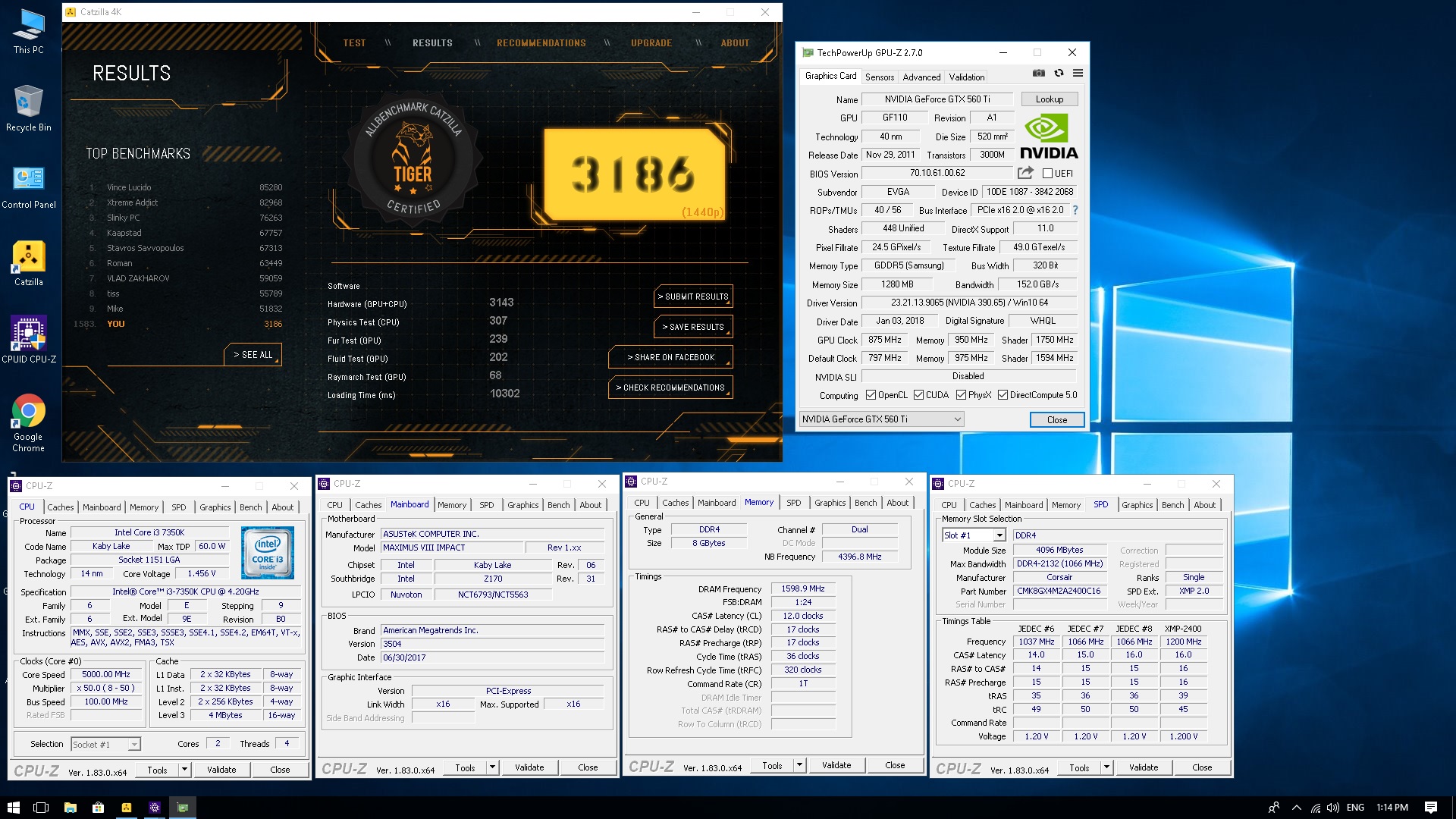Click SEE ALL top benchmarks button
This screenshot has width=1456, height=819.
point(253,355)
